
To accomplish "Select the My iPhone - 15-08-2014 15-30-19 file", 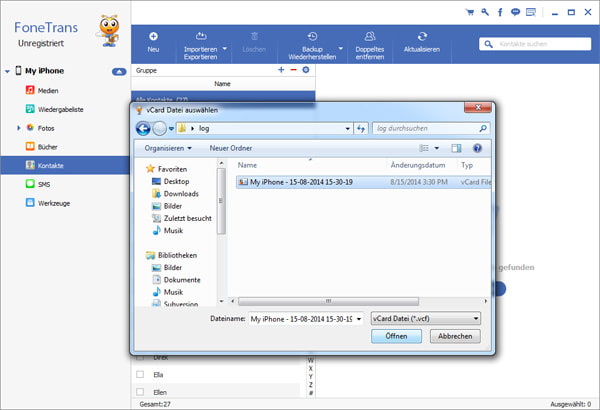I will 364,182.
